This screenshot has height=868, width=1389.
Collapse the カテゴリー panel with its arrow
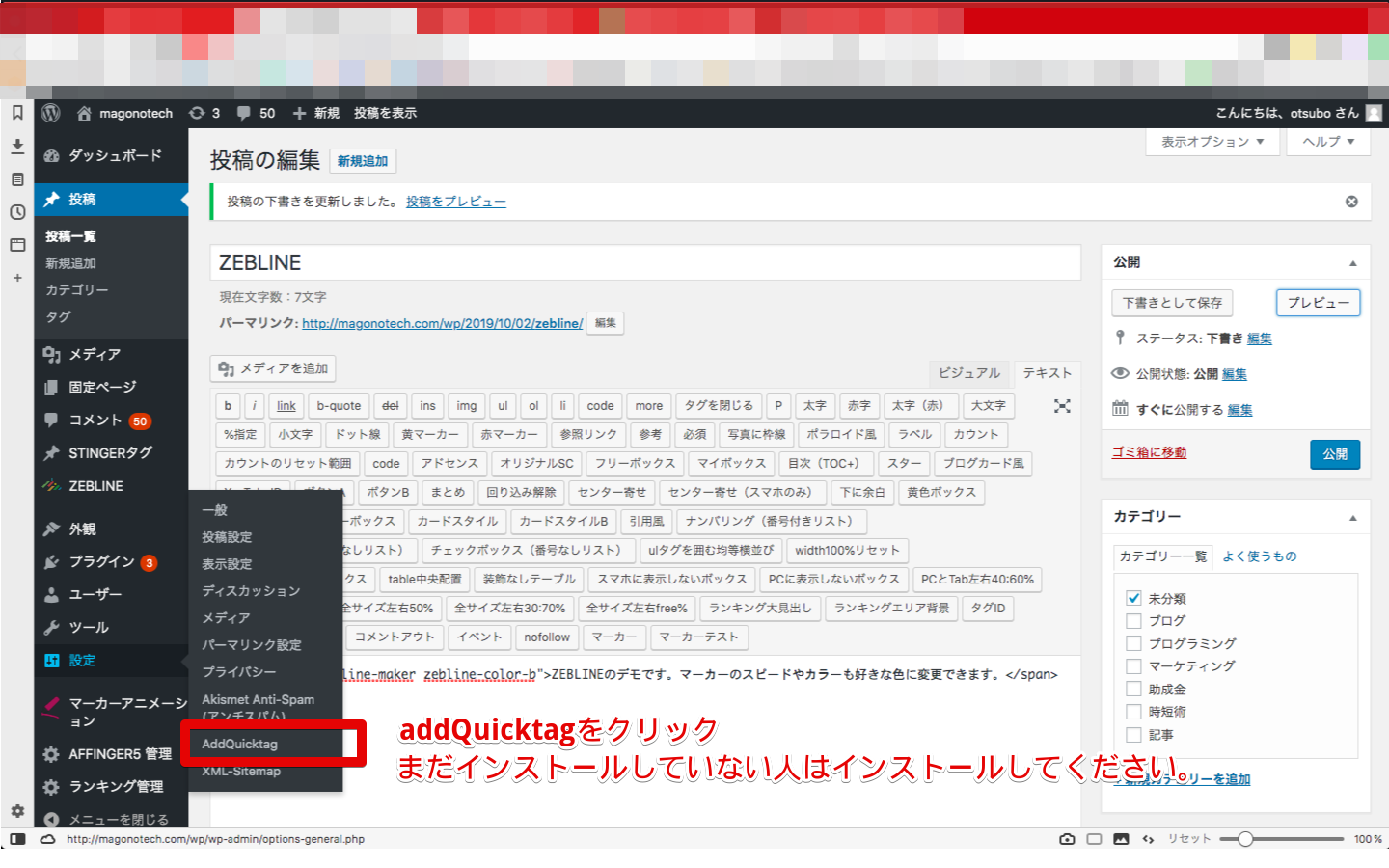click(1352, 517)
